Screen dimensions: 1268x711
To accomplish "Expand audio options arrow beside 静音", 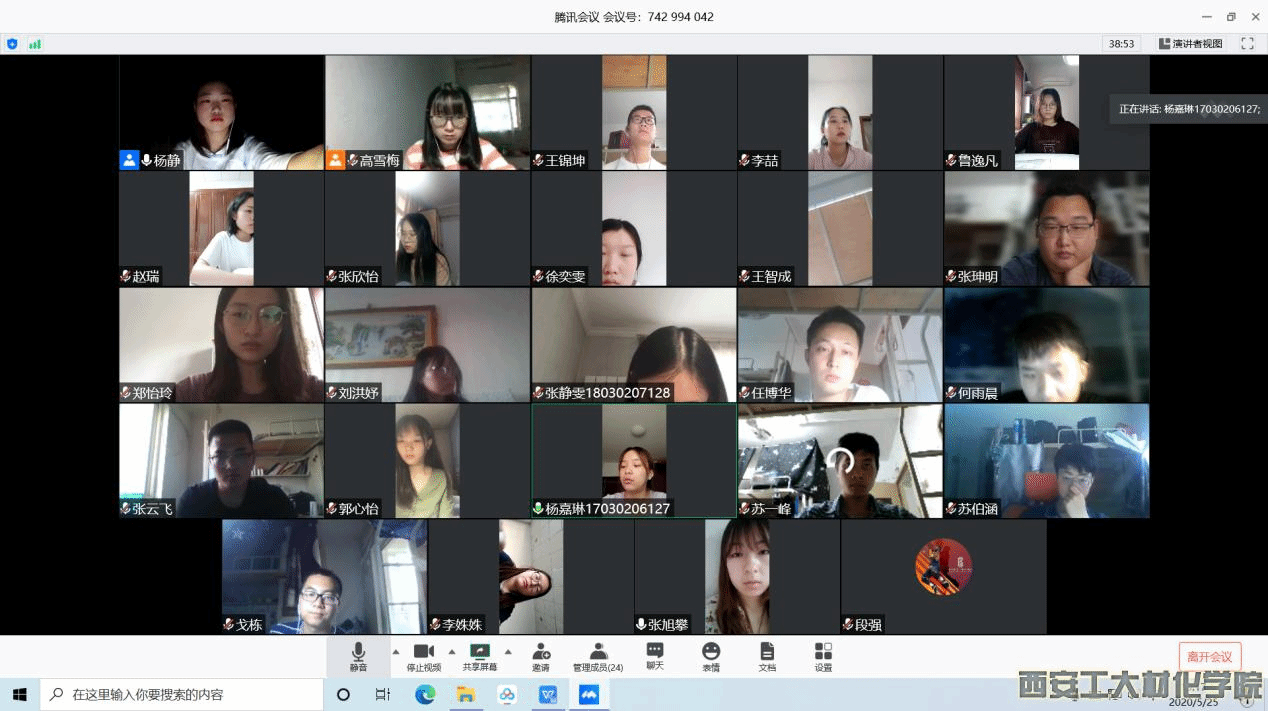I will [395, 651].
